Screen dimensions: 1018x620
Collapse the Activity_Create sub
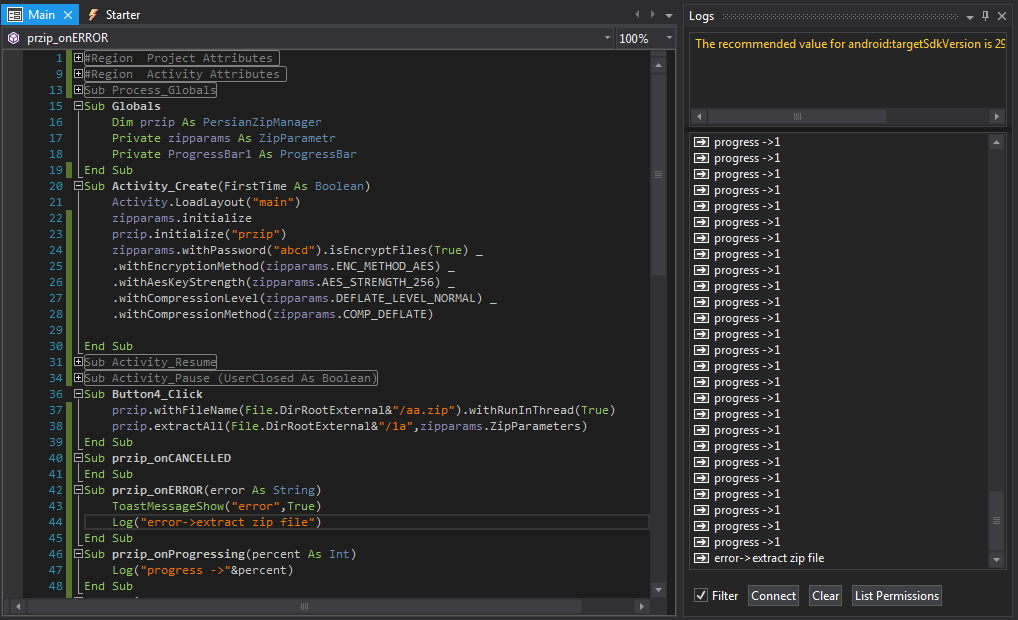[x=78, y=186]
